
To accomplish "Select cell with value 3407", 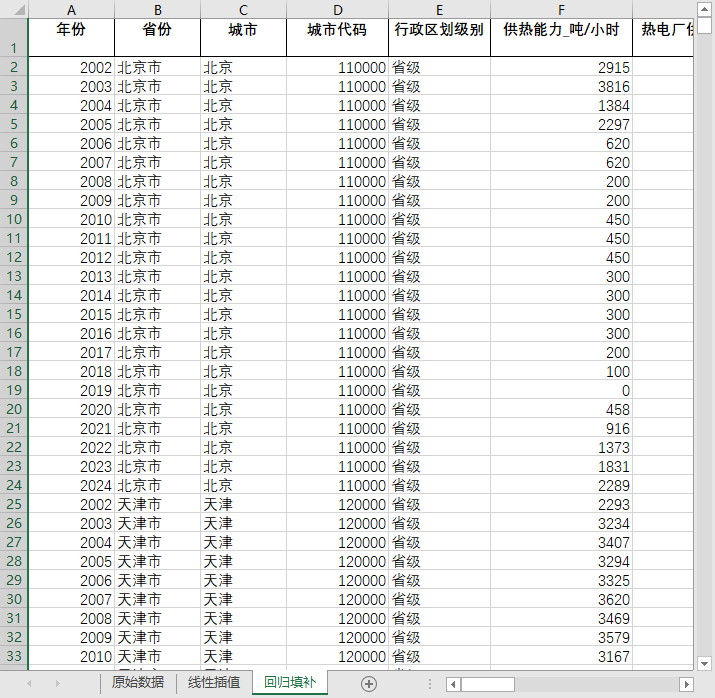I will click(x=561, y=543).
